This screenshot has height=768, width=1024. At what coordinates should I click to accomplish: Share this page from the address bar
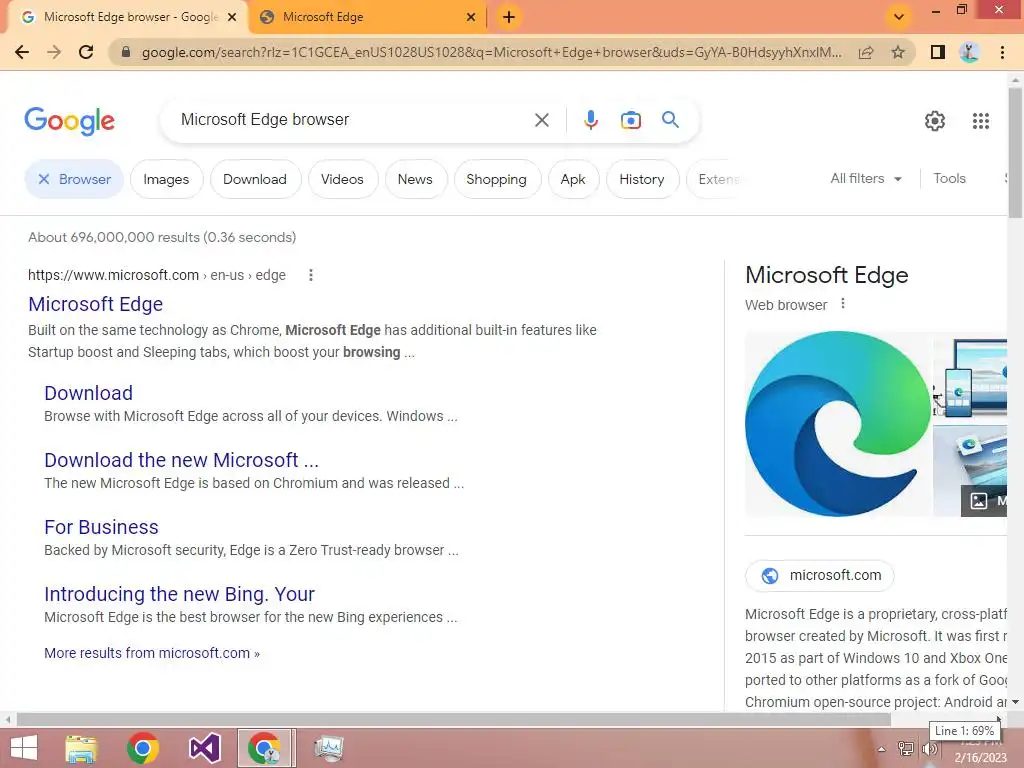click(866, 52)
